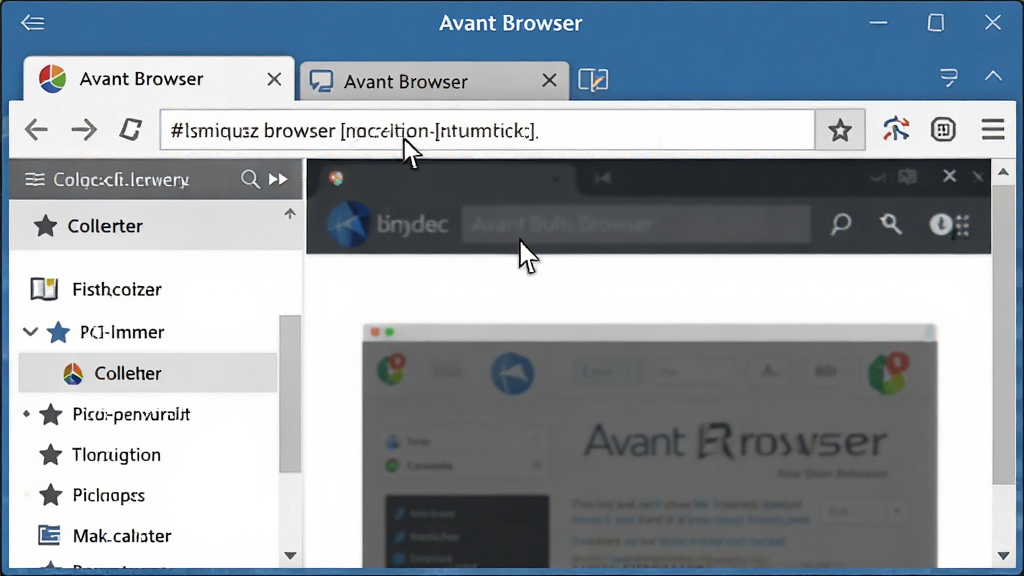Click the back arrow in the title bar
Screen dimensions: 1024x576
pyautogui.click(x=33, y=23)
